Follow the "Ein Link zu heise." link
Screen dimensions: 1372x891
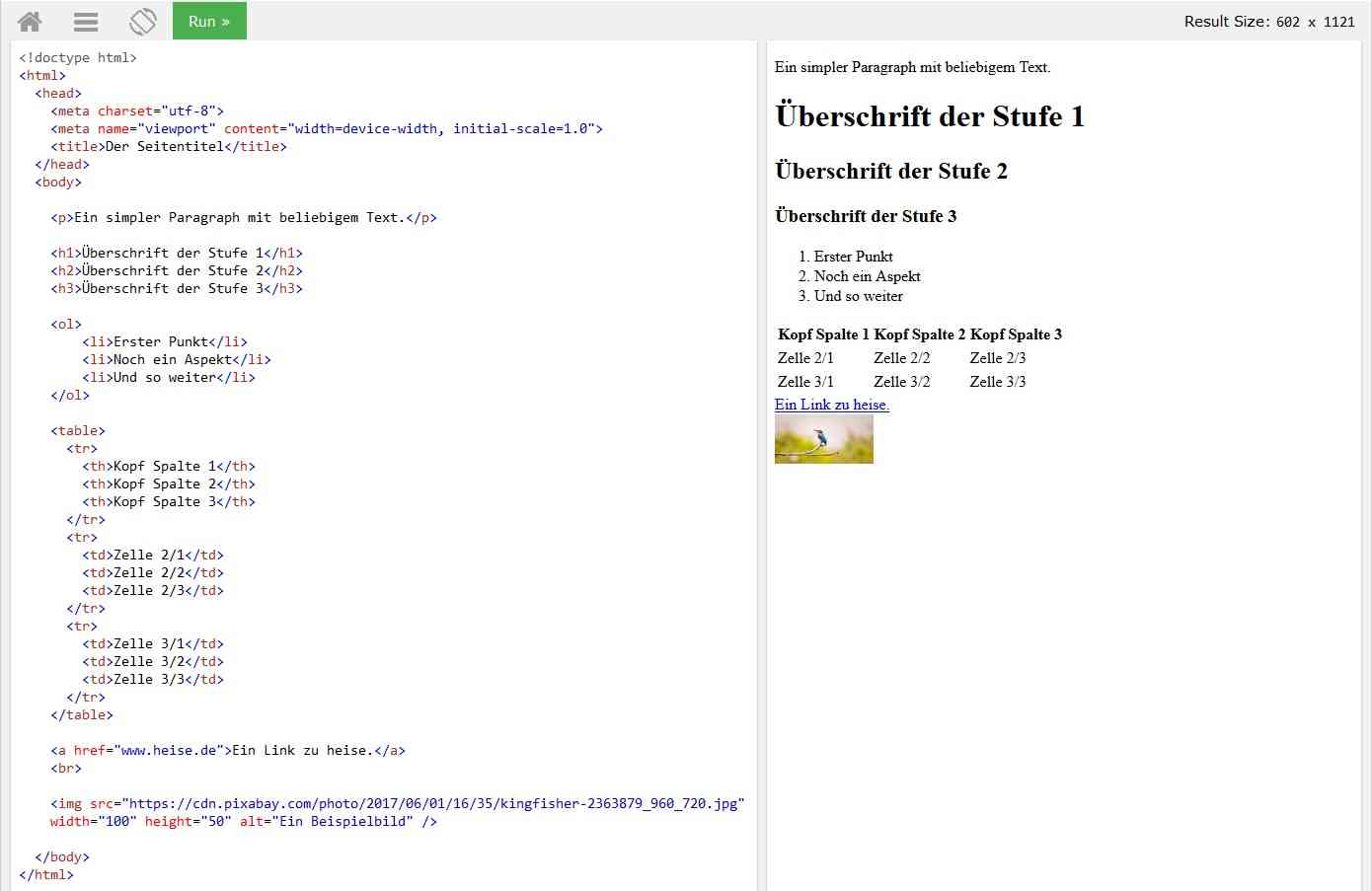pyautogui.click(x=830, y=405)
